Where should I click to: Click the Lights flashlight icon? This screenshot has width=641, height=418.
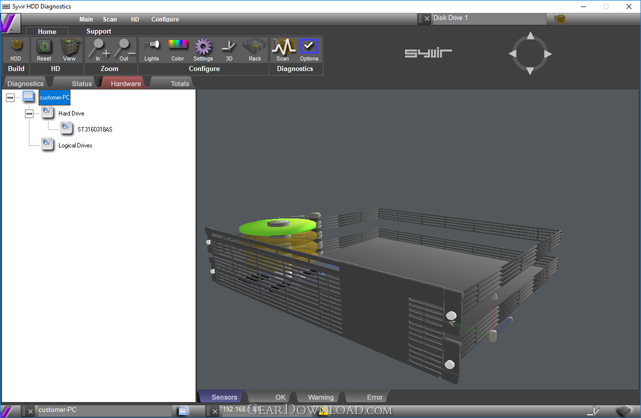click(x=152, y=50)
